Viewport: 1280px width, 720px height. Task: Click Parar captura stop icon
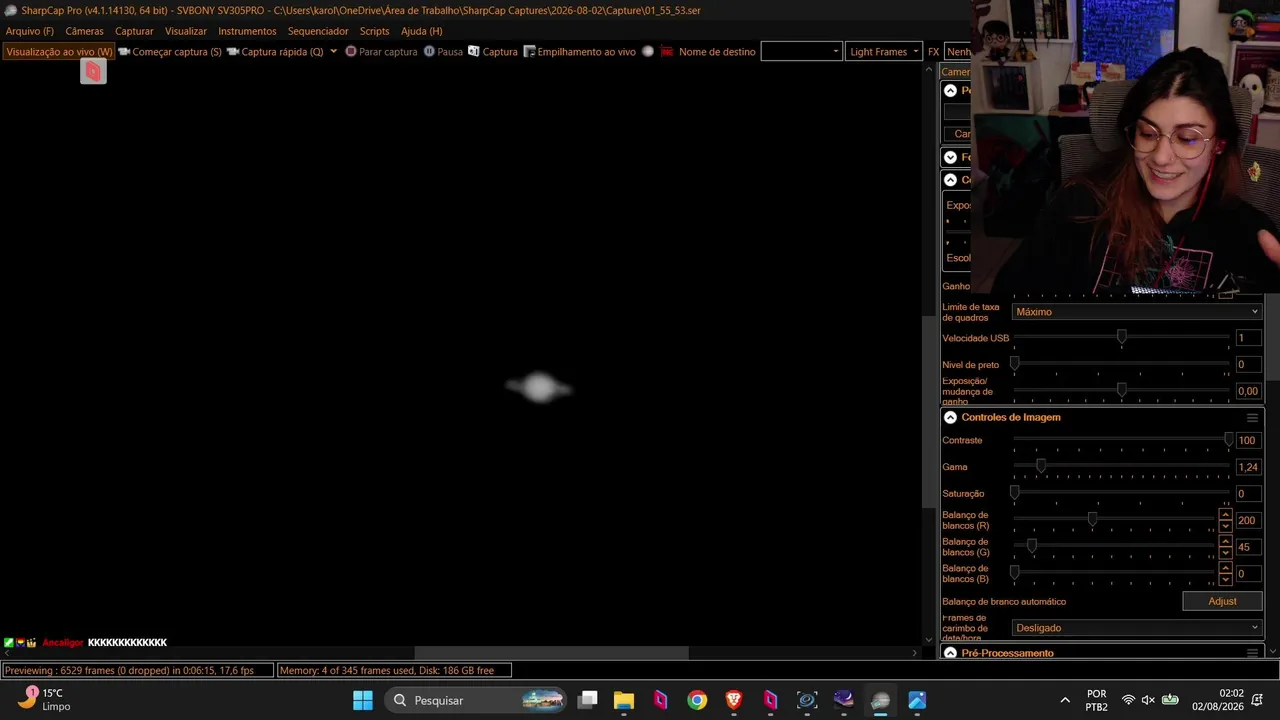351,51
